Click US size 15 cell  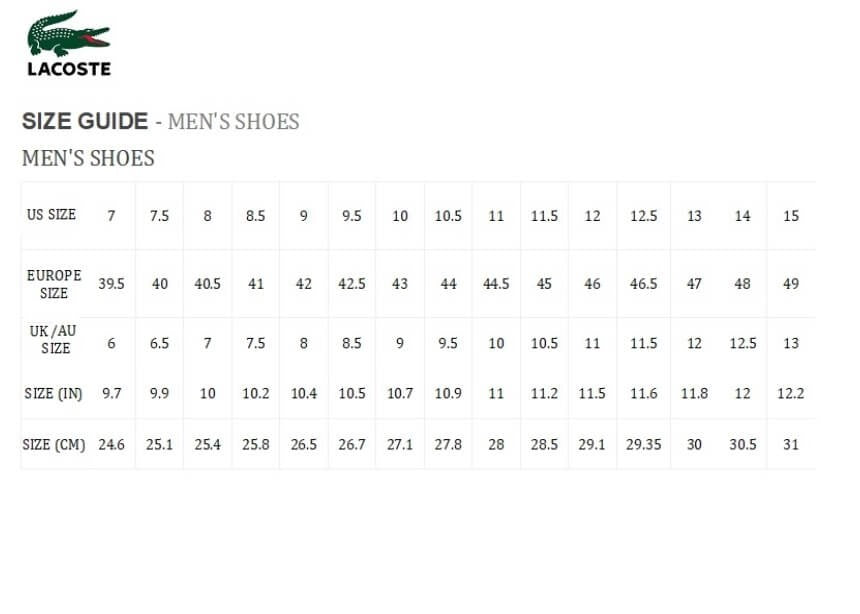(791, 216)
